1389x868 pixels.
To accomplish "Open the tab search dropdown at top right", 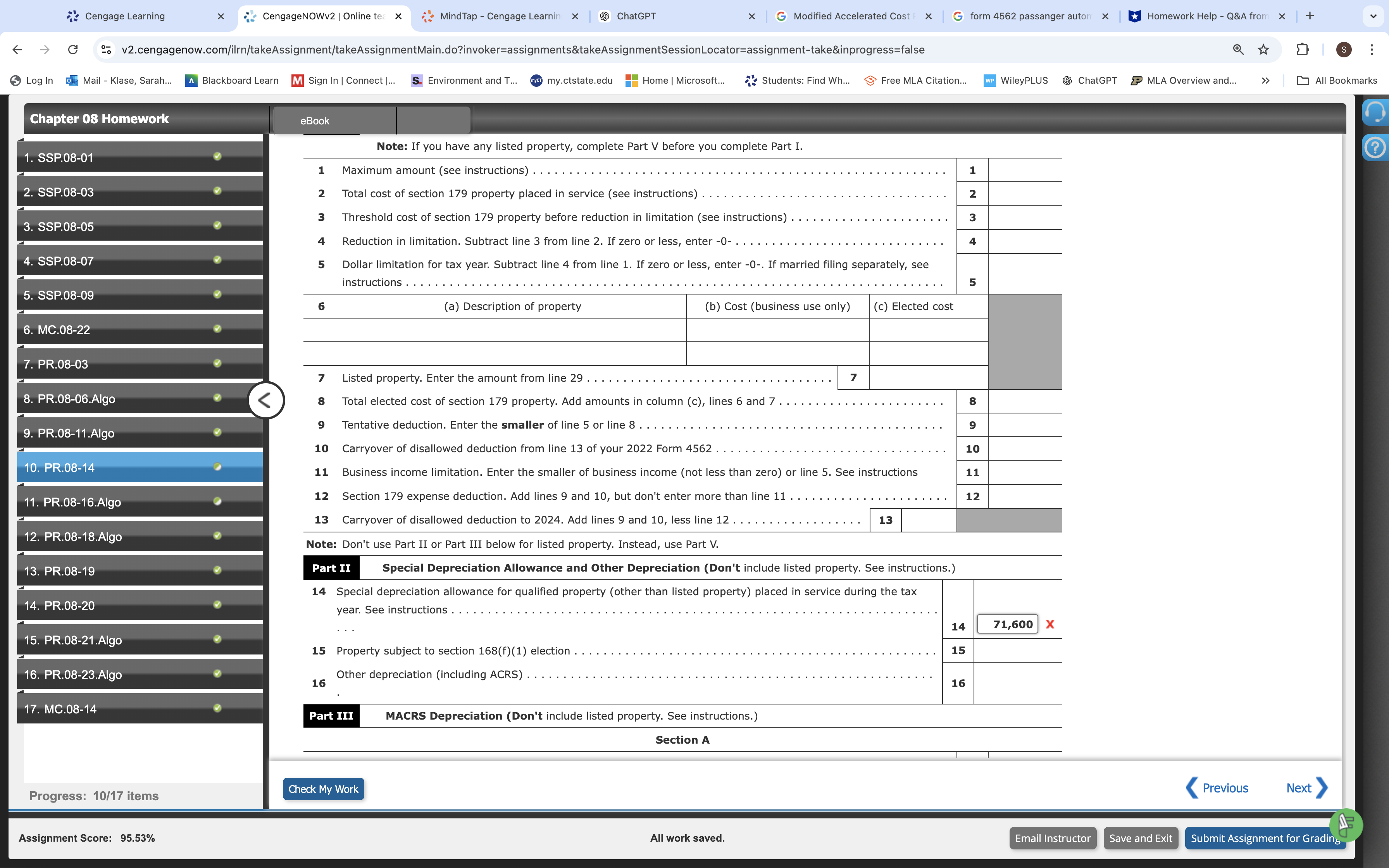I will 1373,16.
